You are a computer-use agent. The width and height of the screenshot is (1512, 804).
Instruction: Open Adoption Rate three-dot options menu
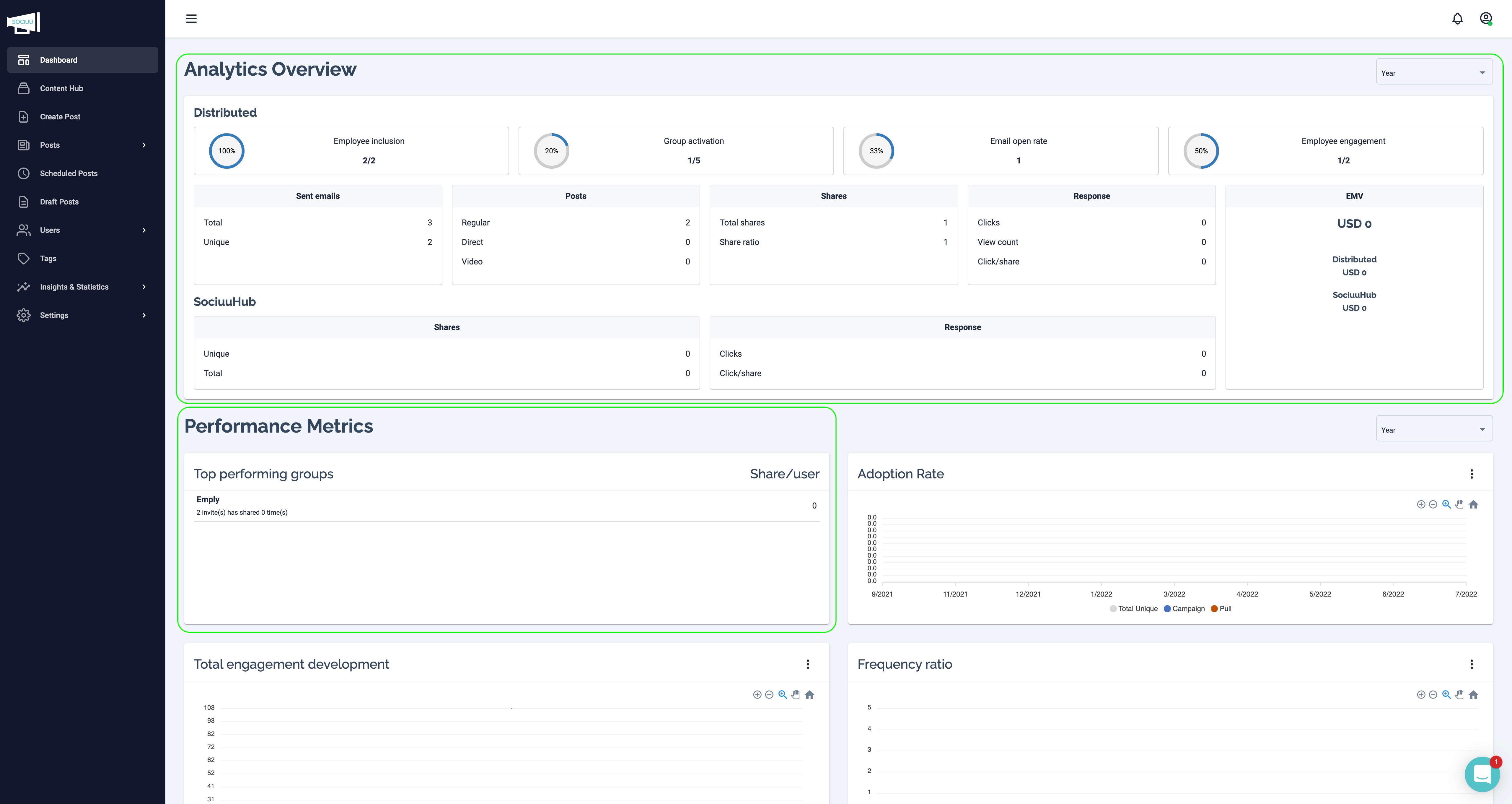[1472, 474]
